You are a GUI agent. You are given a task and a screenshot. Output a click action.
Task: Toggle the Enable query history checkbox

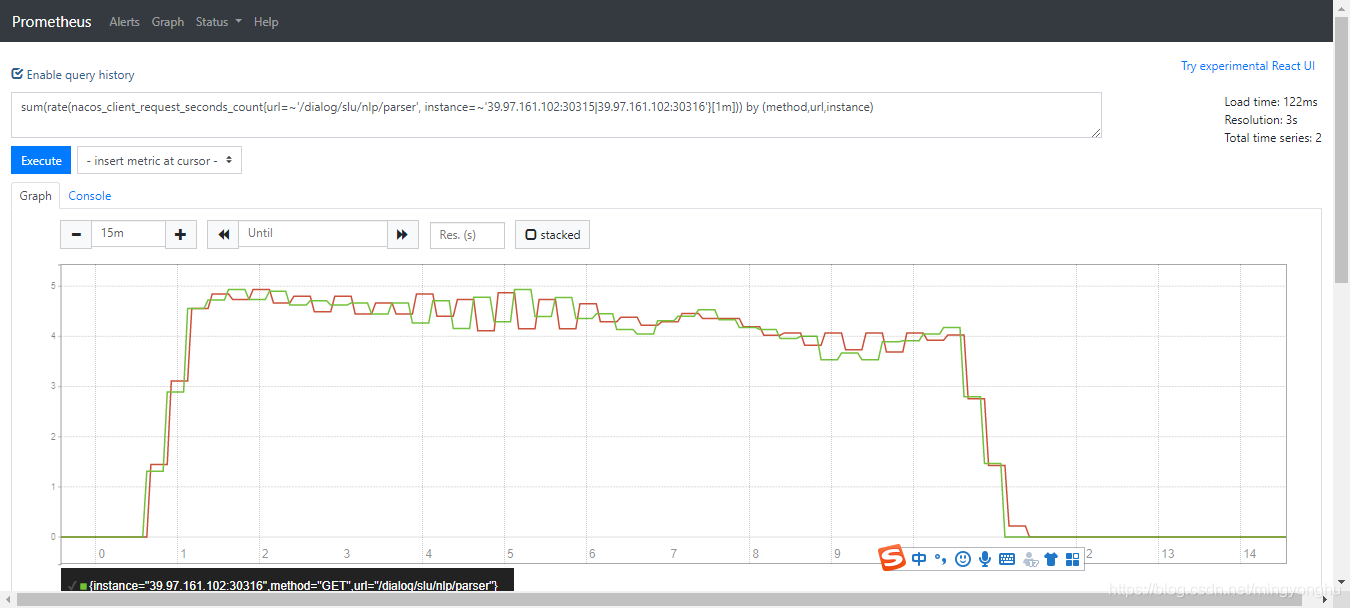point(16,73)
